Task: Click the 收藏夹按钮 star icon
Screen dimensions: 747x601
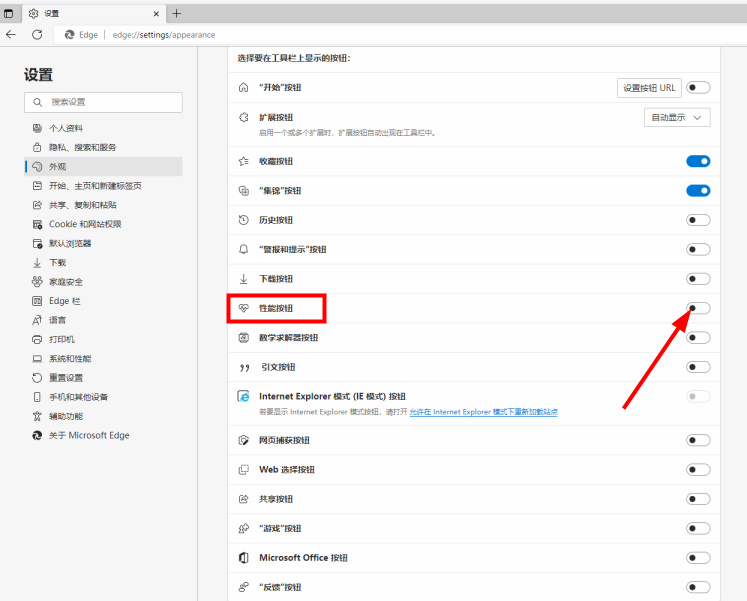Action: click(244, 161)
